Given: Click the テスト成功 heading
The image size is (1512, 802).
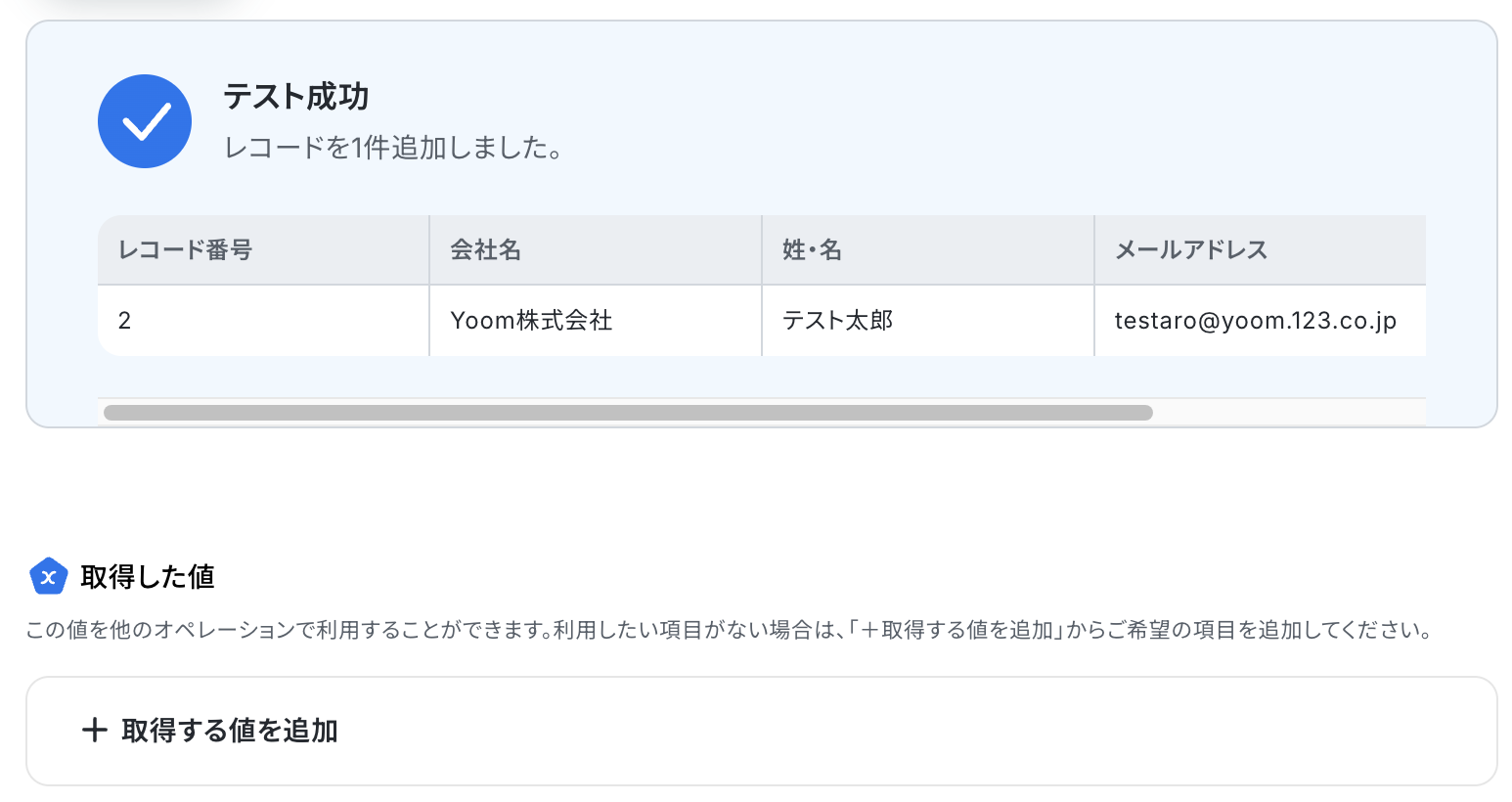Looking at the screenshot, I should pos(296,96).
